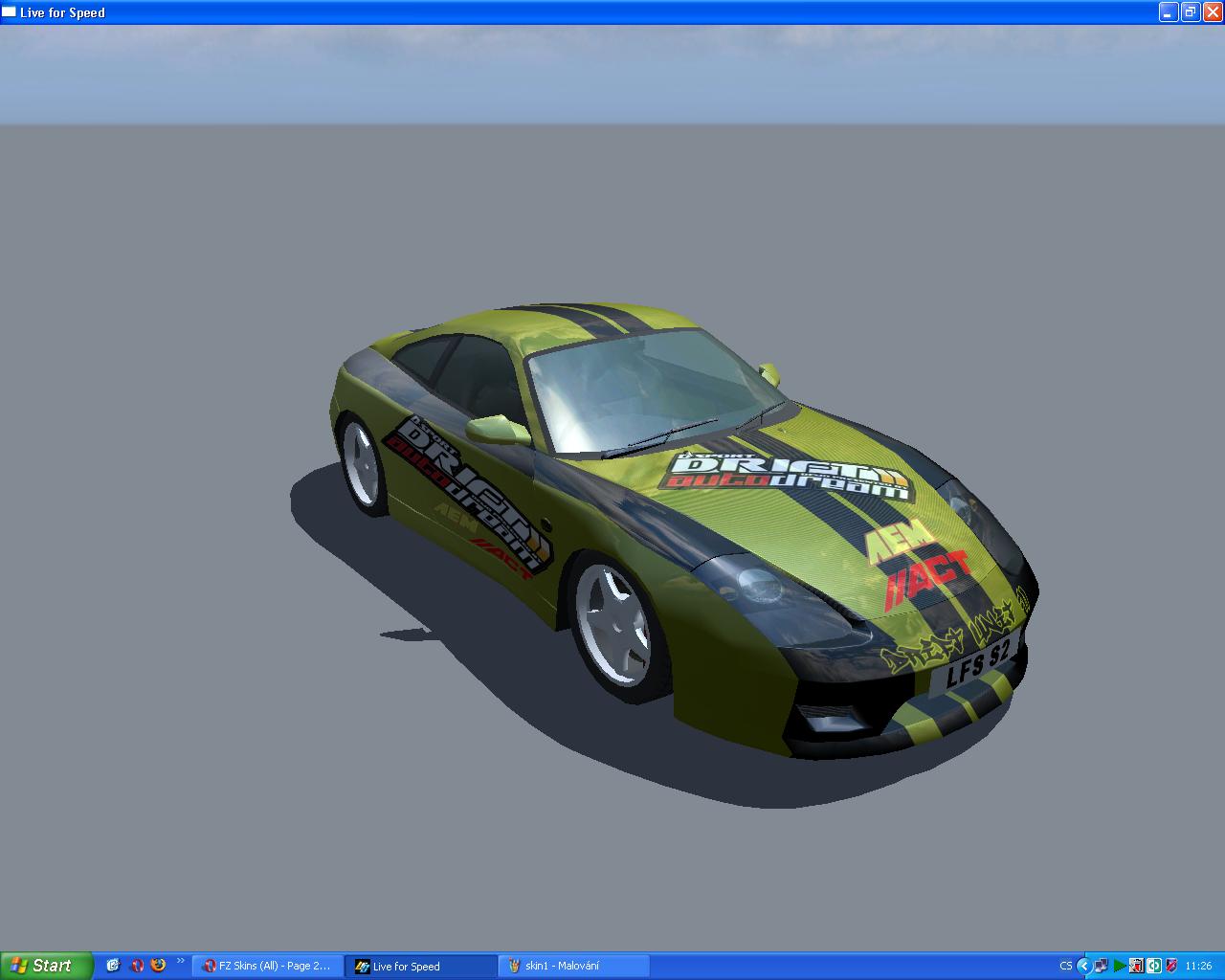This screenshot has width=1225, height=980.
Task: Expand the Quick Launch overflow chevron
Action: [x=180, y=961]
